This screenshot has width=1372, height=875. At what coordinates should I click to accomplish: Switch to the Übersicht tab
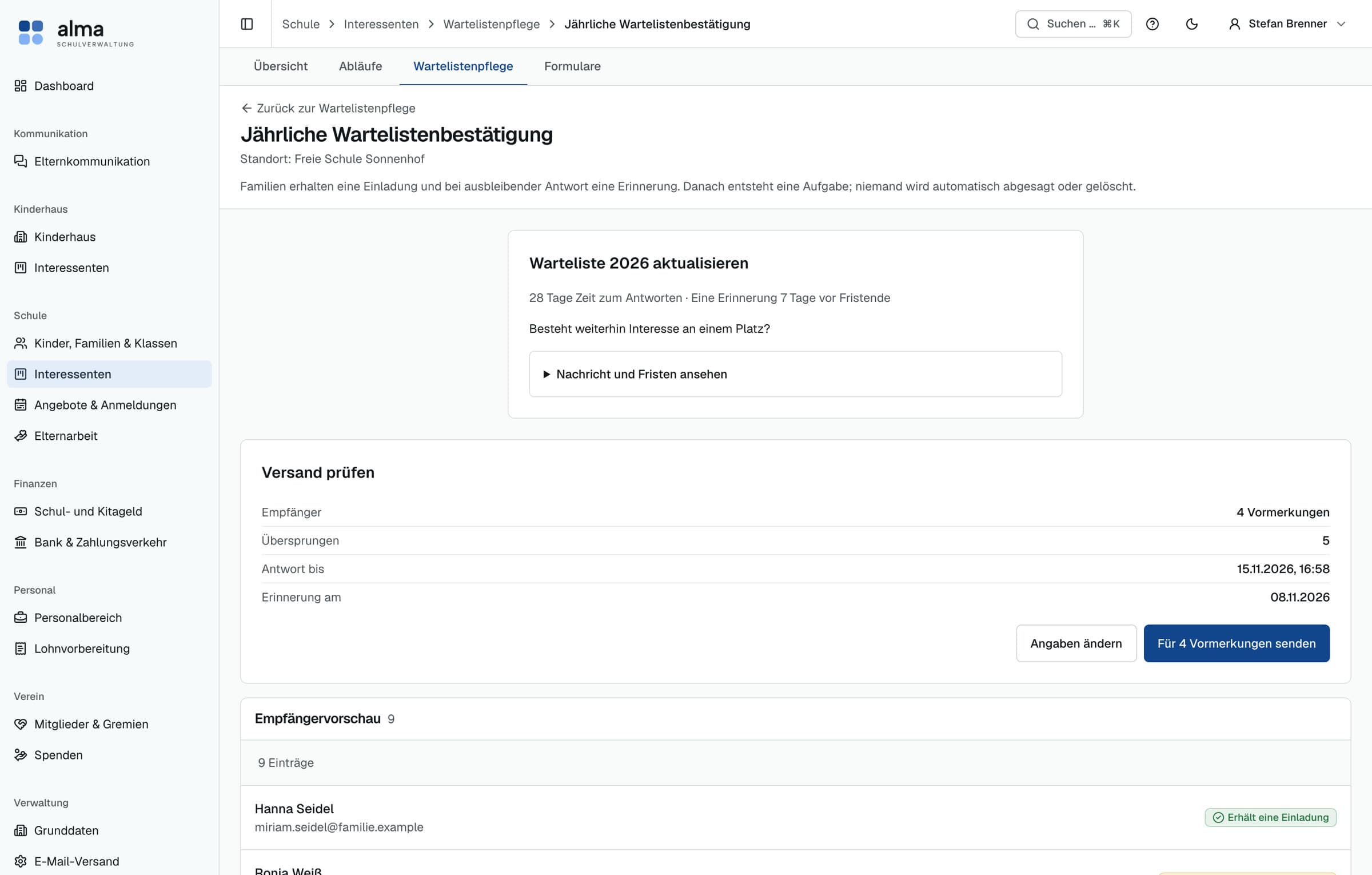coord(281,66)
